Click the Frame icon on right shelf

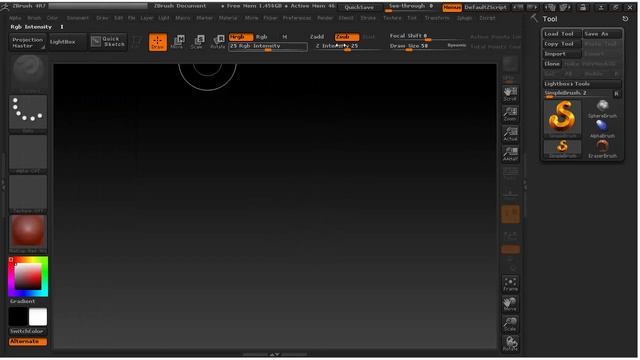tap(510, 284)
